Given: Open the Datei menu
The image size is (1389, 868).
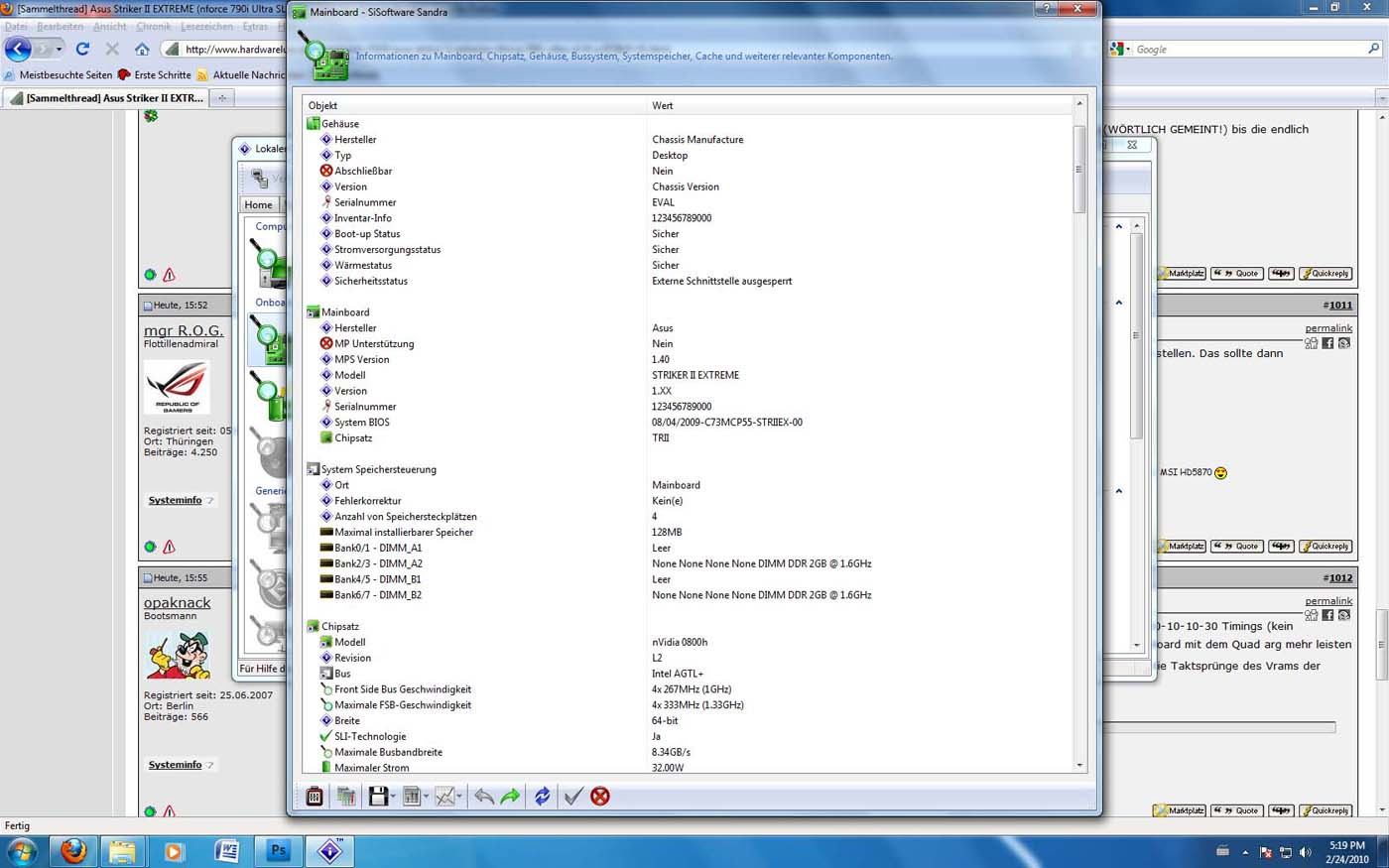Looking at the screenshot, I should pyautogui.click(x=16, y=27).
